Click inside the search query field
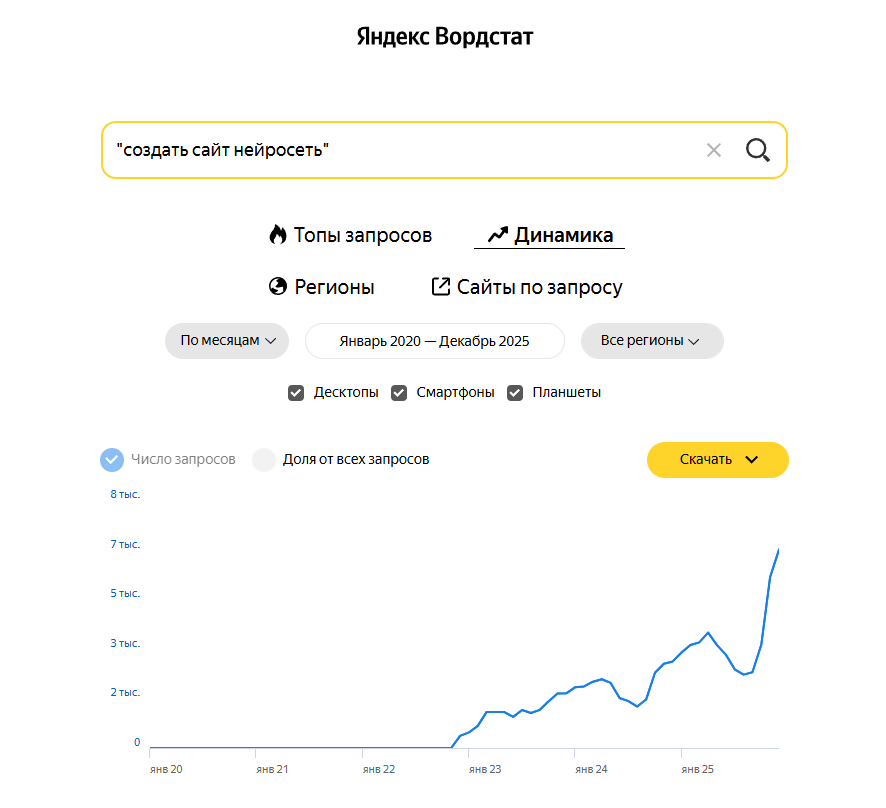Image resolution: width=886 pixels, height=808 pixels. (400, 149)
